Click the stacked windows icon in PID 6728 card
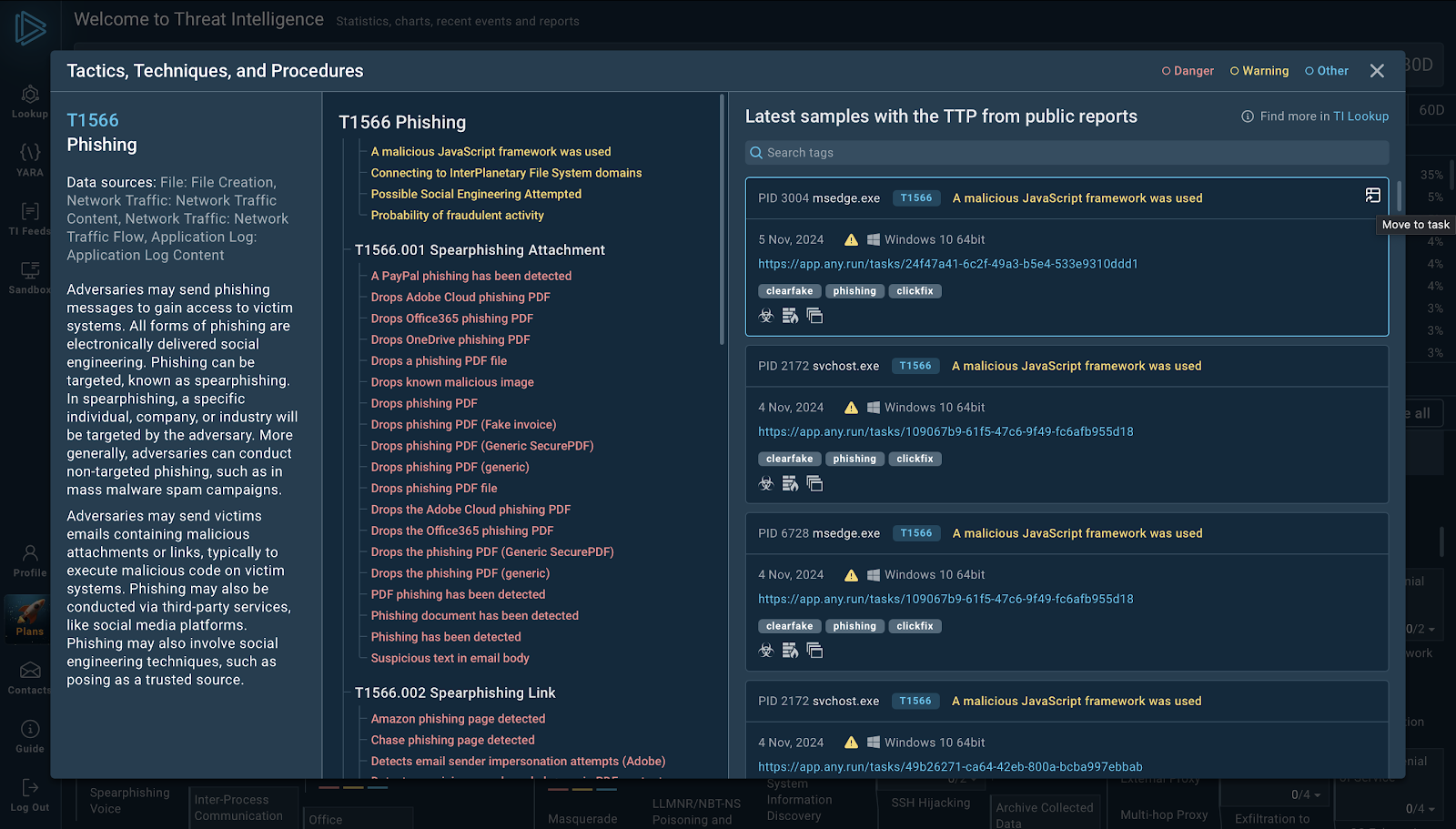1456x829 pixels. [814, 651]
